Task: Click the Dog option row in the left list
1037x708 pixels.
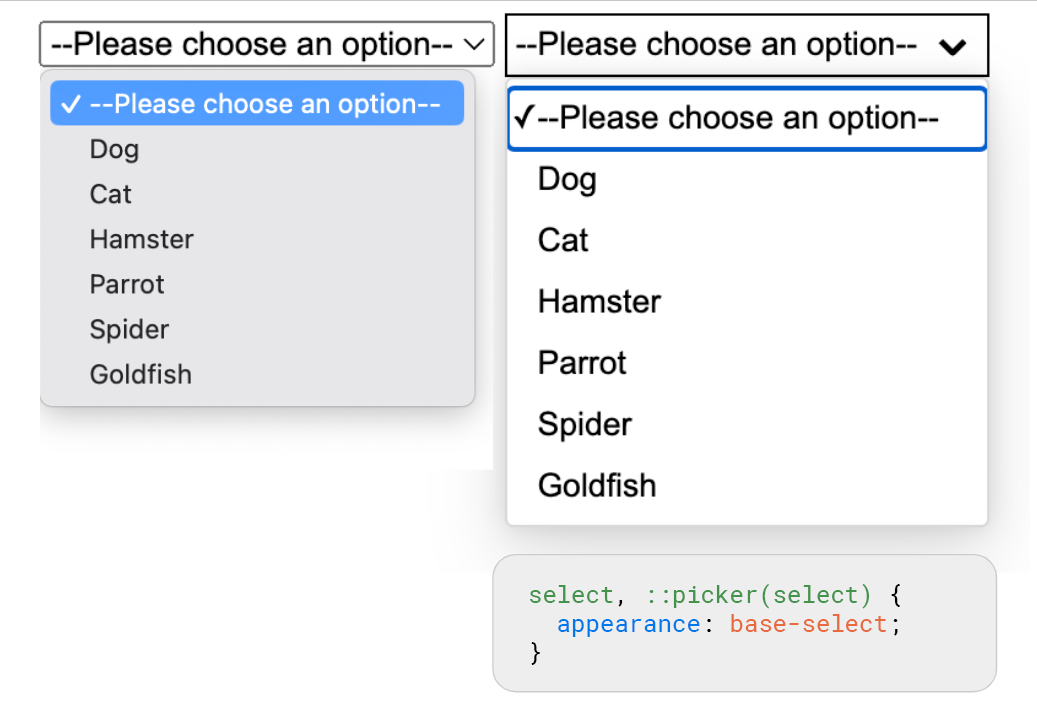Action: pyautogui.click(x=114, y=149)
